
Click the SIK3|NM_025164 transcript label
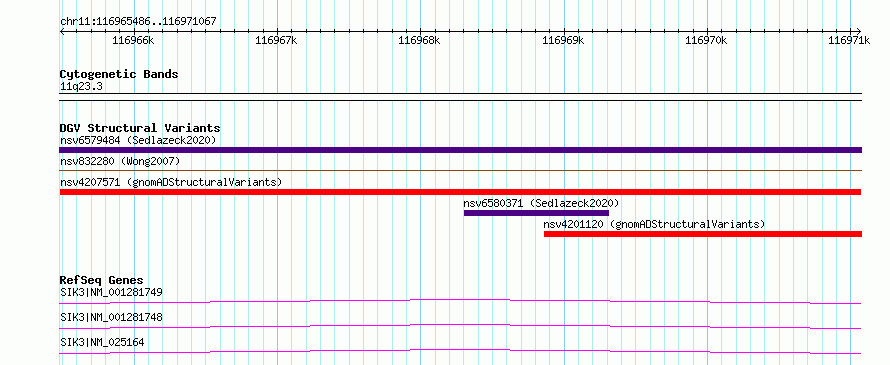click(102, 342)
